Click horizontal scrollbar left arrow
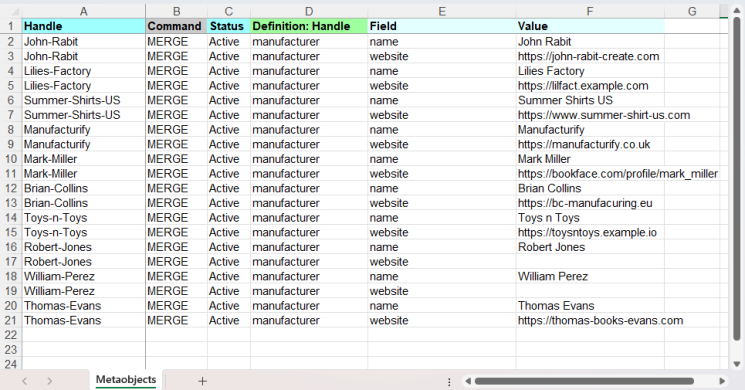Viewport: 745px width, 390px height. pos(468,381)
